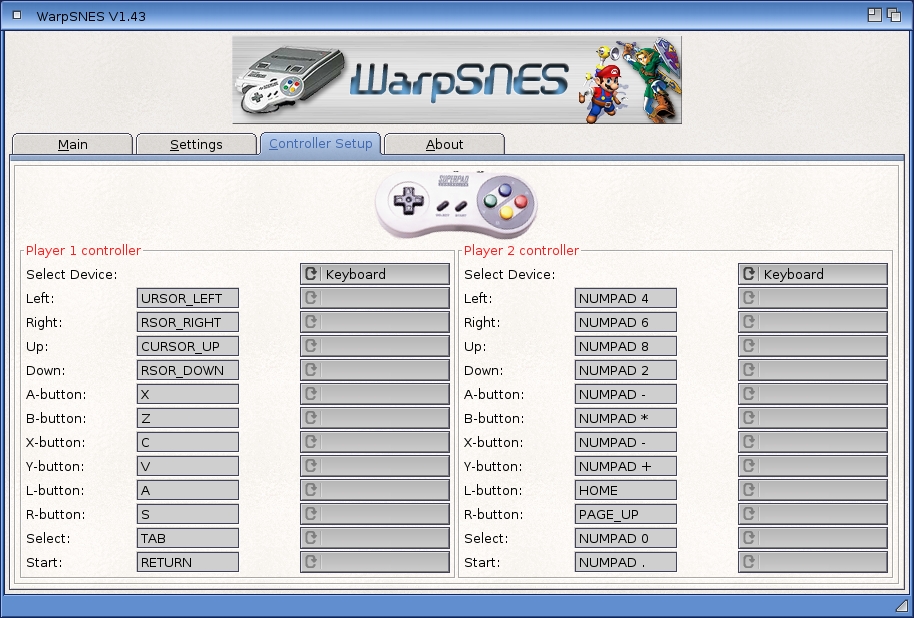The image size is (914, 618).
Task: Click Player 2 Select field NUMPAD 0
Action: 625,538
